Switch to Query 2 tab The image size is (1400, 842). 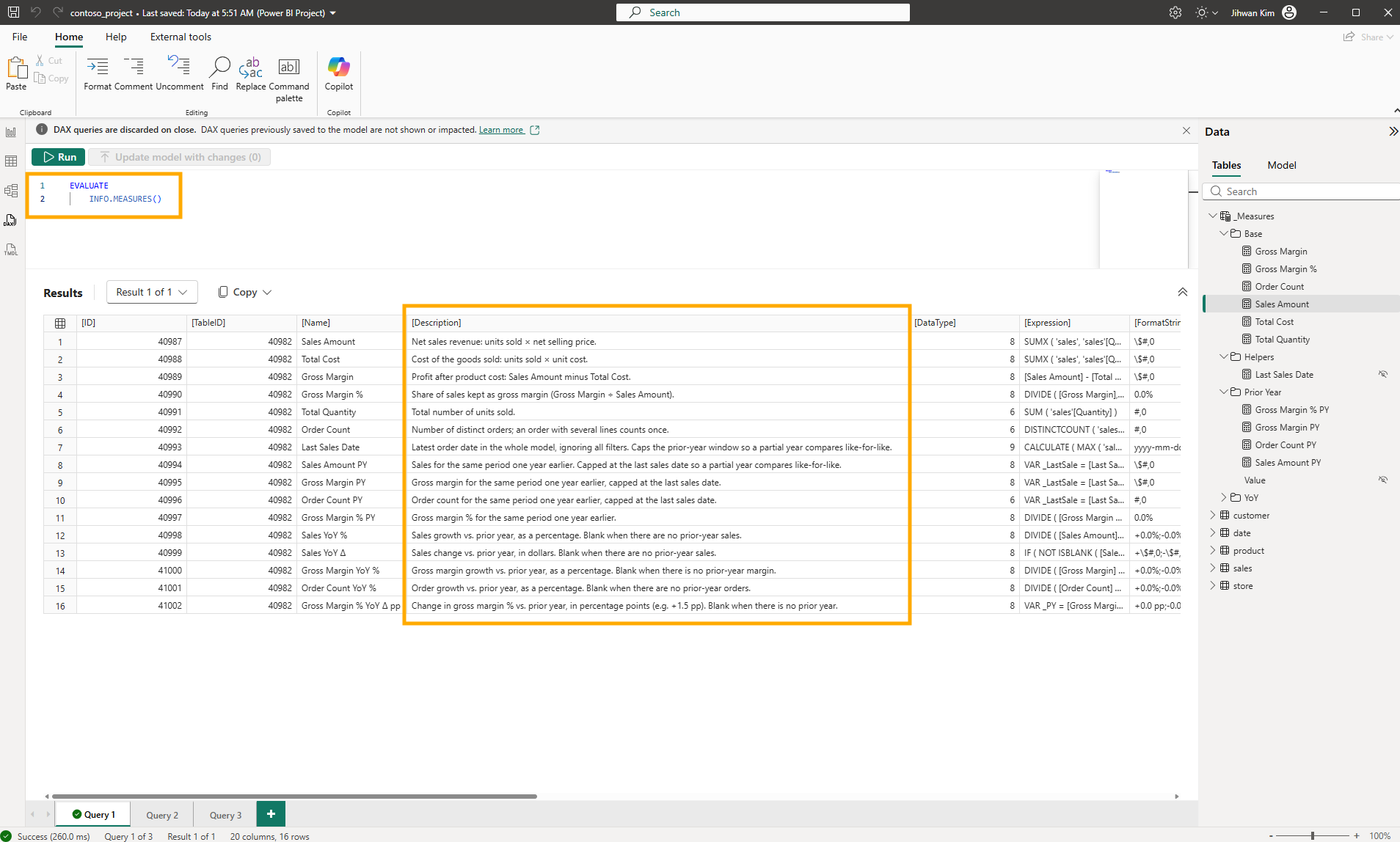tap(161, 815)
